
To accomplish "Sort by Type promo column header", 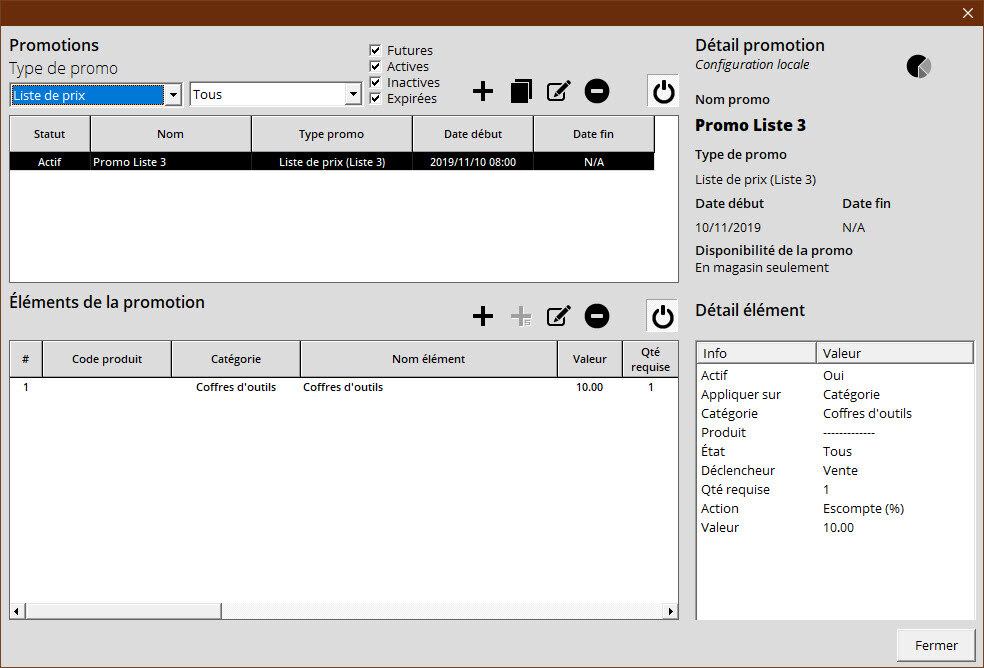I will tap(331, 134).
